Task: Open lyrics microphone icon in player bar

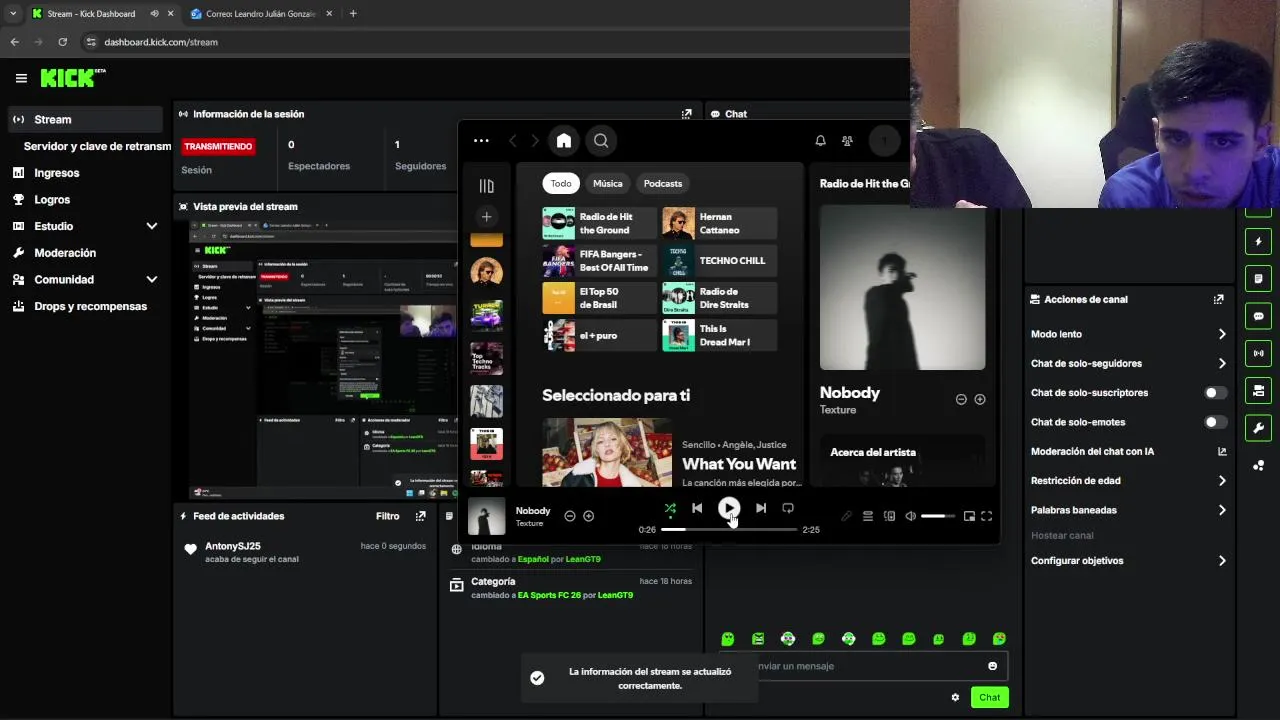Action: 846,516
